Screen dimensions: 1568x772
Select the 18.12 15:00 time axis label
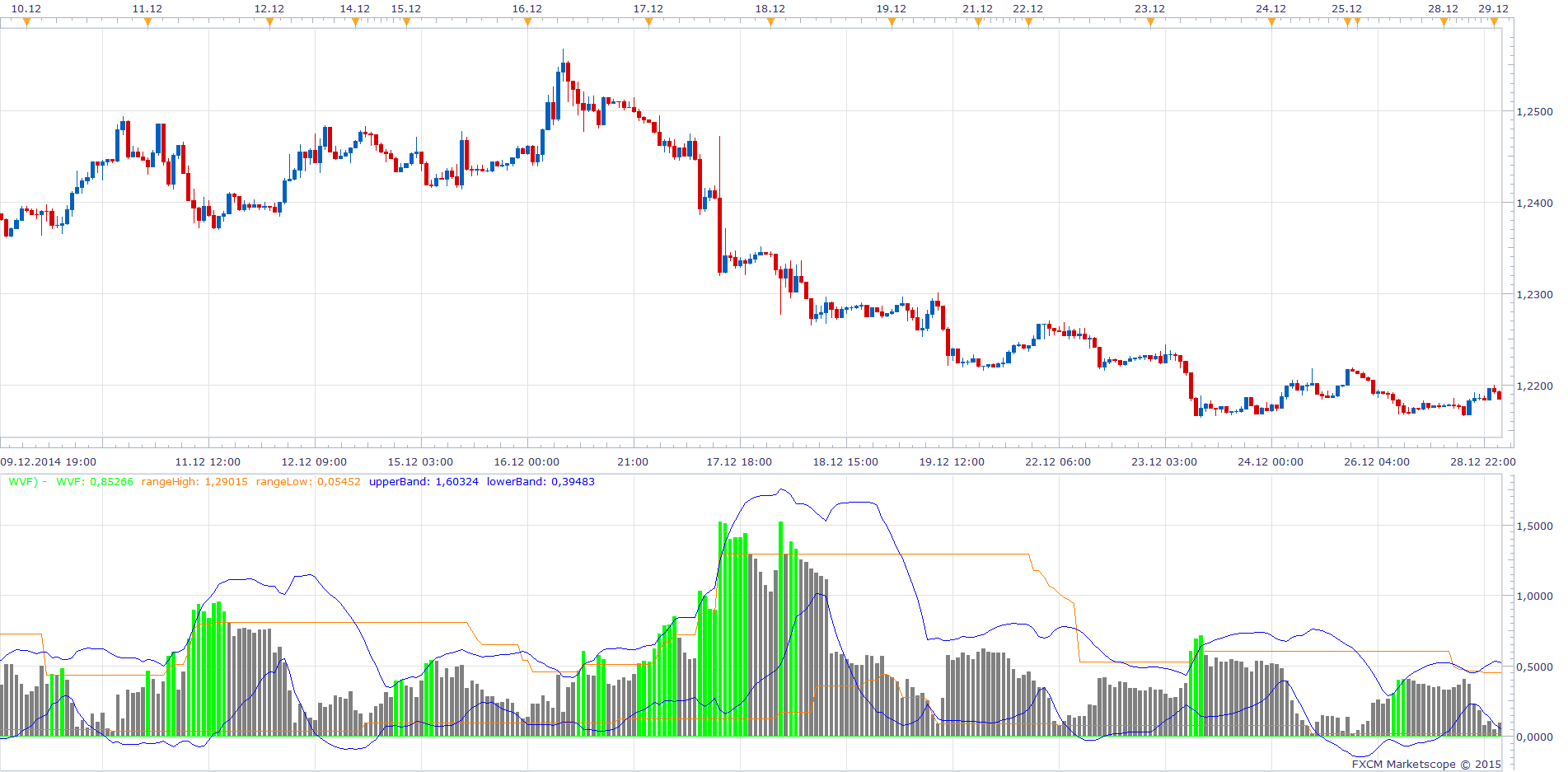[845, 462]
